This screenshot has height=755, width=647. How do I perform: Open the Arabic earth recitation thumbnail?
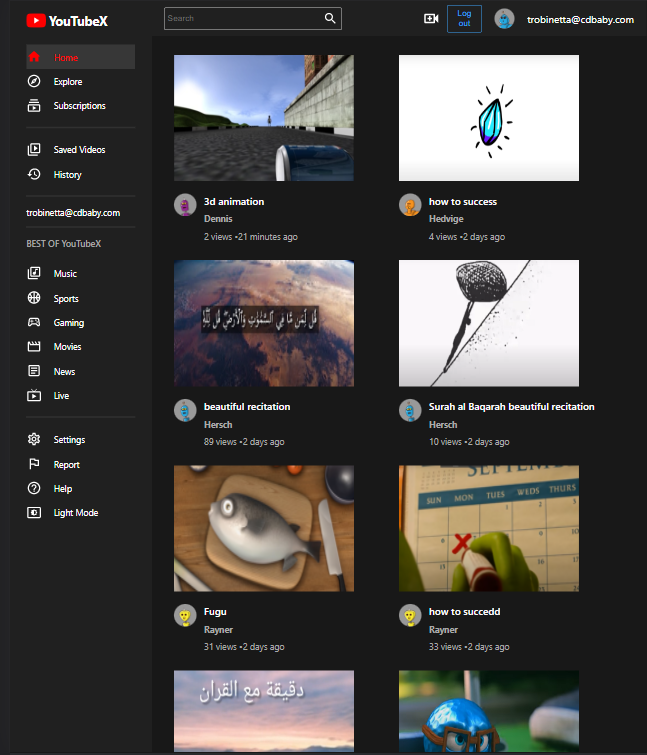point(264,323)
